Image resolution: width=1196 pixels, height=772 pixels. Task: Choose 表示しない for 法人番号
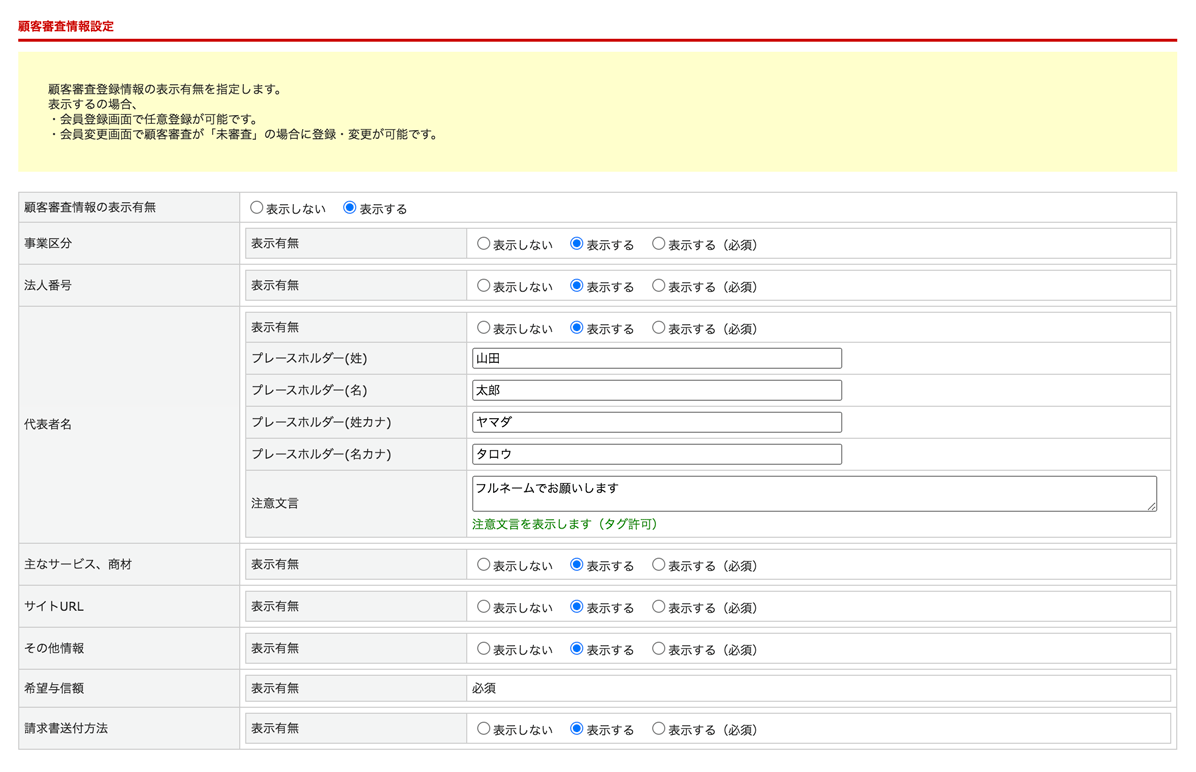484,286
